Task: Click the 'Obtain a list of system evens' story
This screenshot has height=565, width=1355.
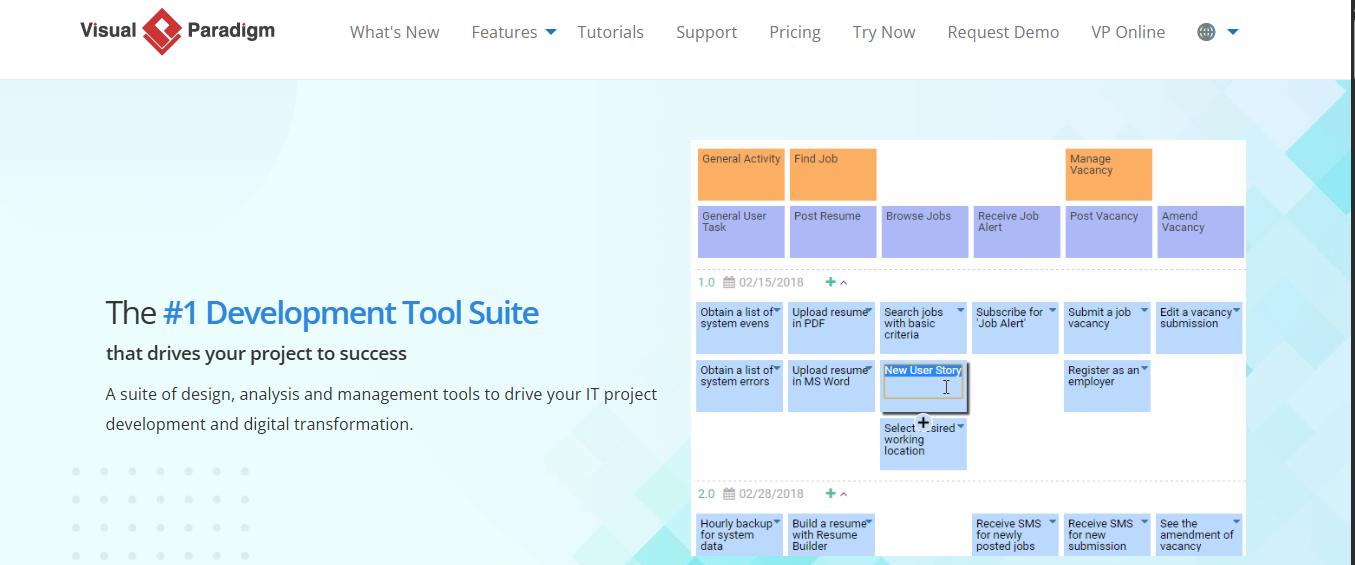Action: point(739,328)
